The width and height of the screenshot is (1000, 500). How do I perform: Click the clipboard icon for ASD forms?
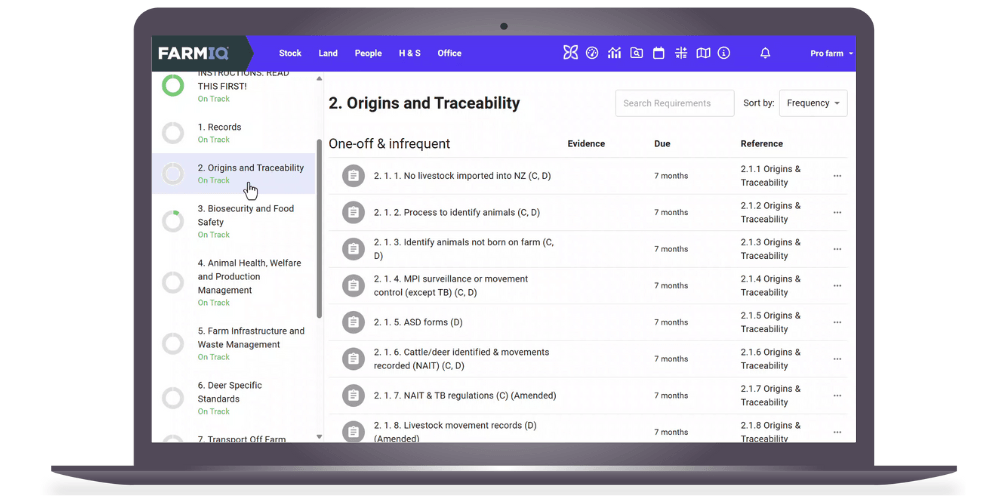tap(352, 322)
